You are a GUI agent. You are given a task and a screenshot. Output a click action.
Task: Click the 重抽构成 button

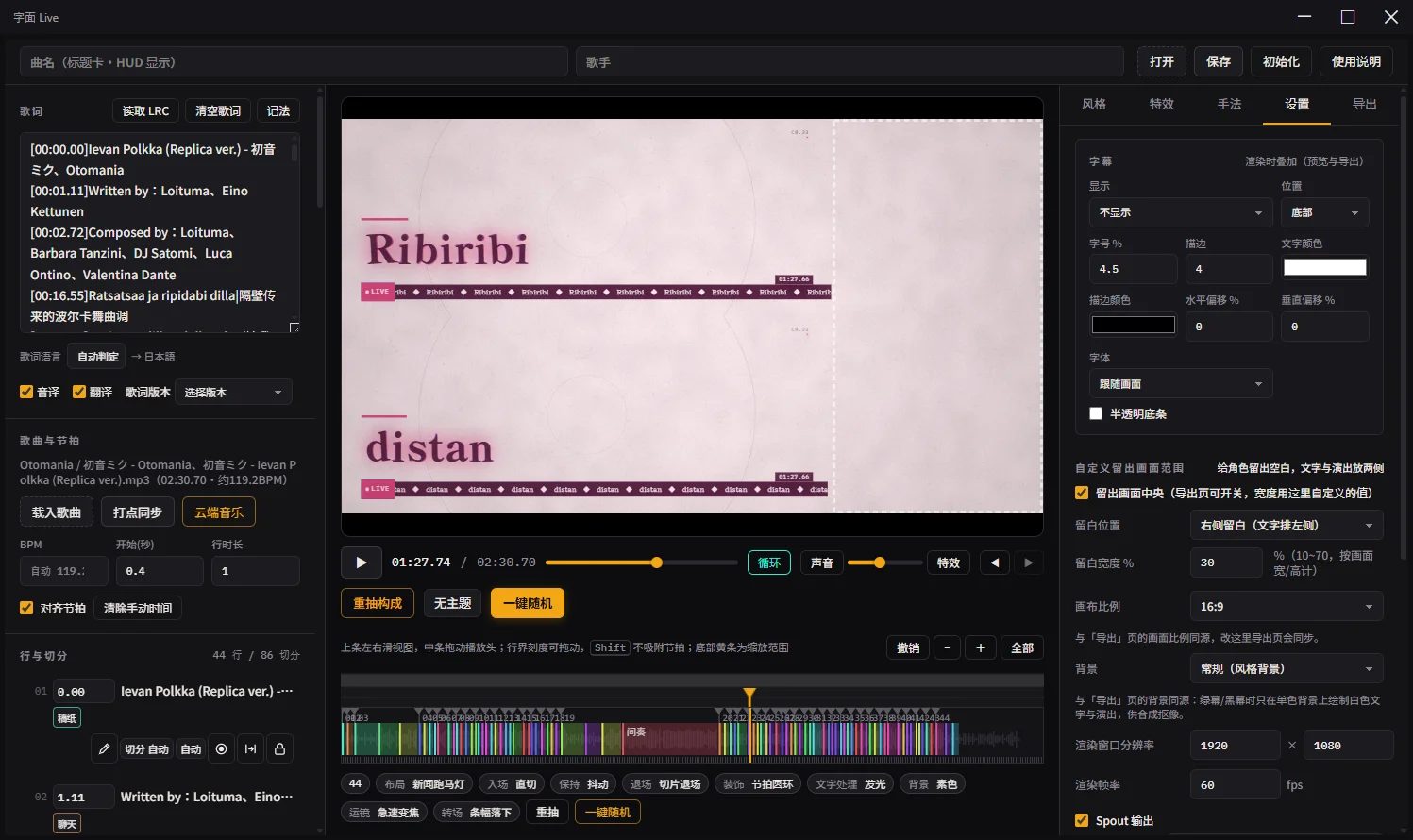pos(378,603)
